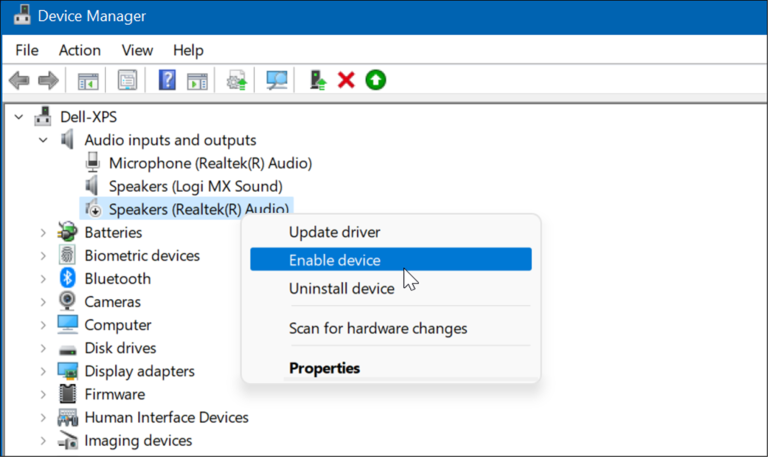Click the blue Help question mark icon
Screen dimensions: 768x457
167,80
